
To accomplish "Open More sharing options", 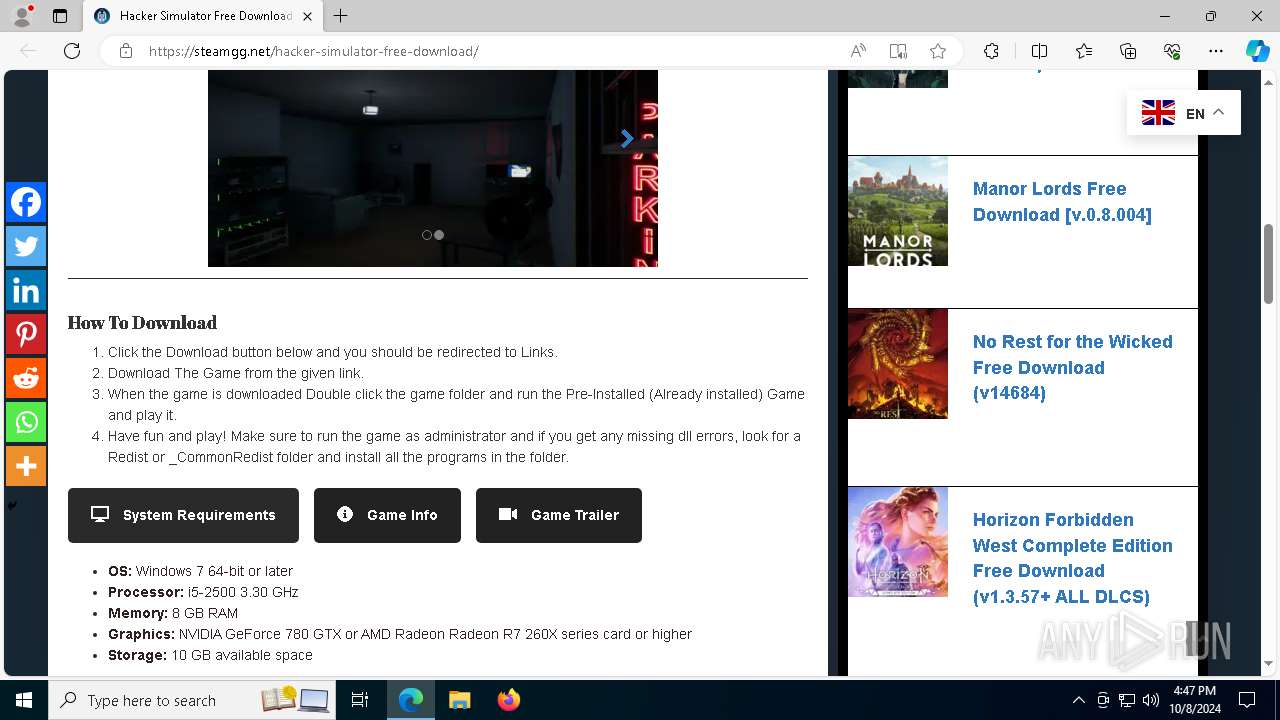I will coord(26,466).
